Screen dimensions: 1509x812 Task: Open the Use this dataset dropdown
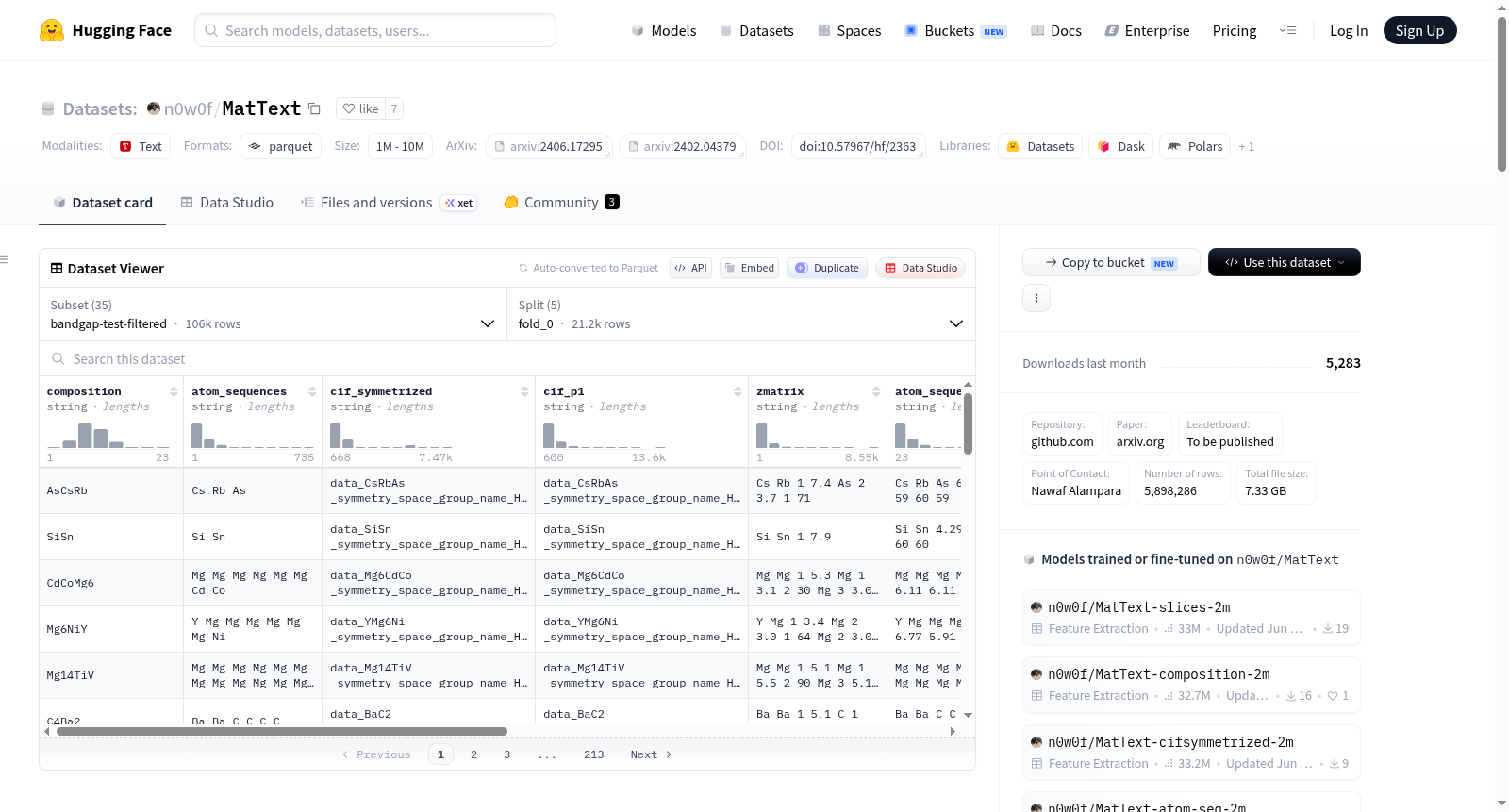[1284, 262]
